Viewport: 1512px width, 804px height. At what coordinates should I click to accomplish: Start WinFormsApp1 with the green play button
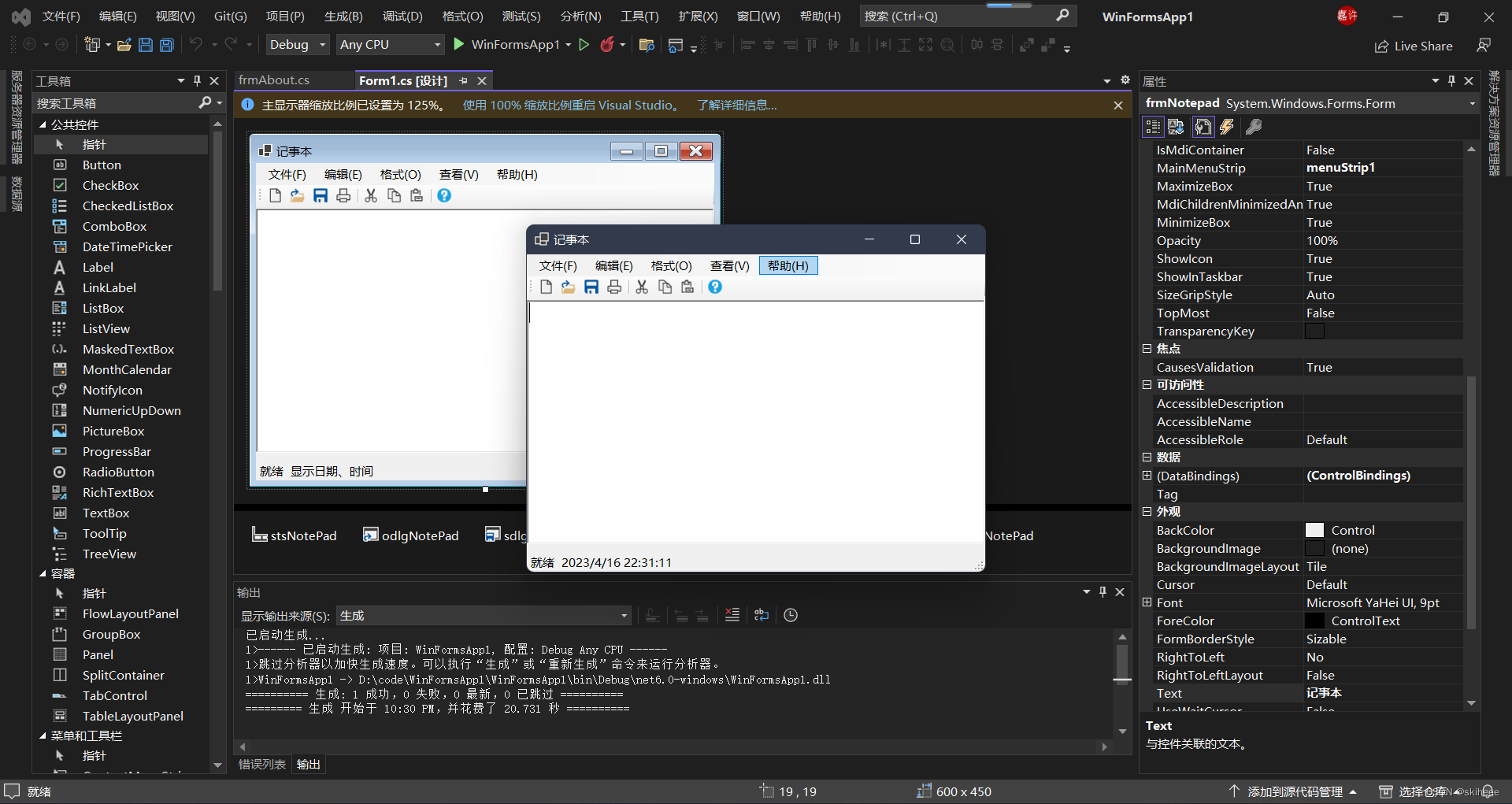coord(458,44)
